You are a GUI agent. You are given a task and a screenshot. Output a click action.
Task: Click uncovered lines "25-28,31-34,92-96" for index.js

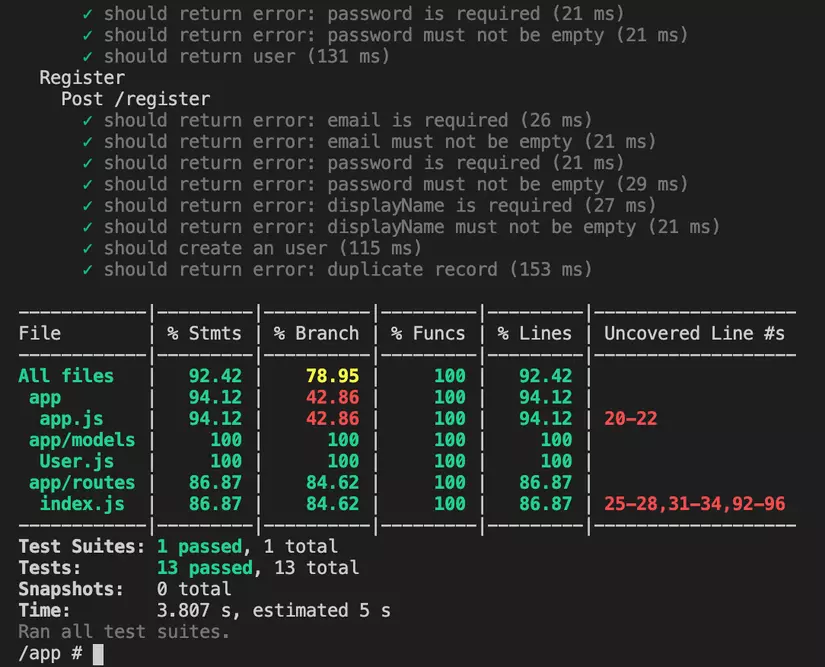[694, 504]
